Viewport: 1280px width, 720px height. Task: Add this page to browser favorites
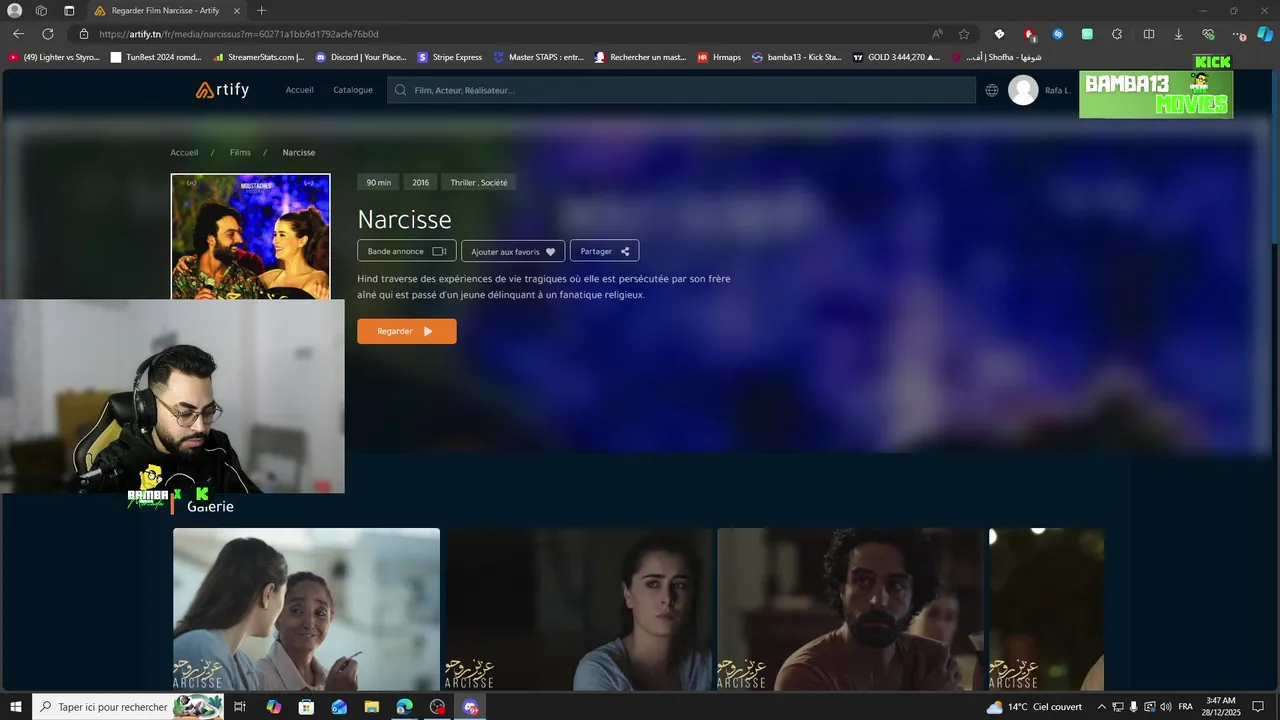964,34
